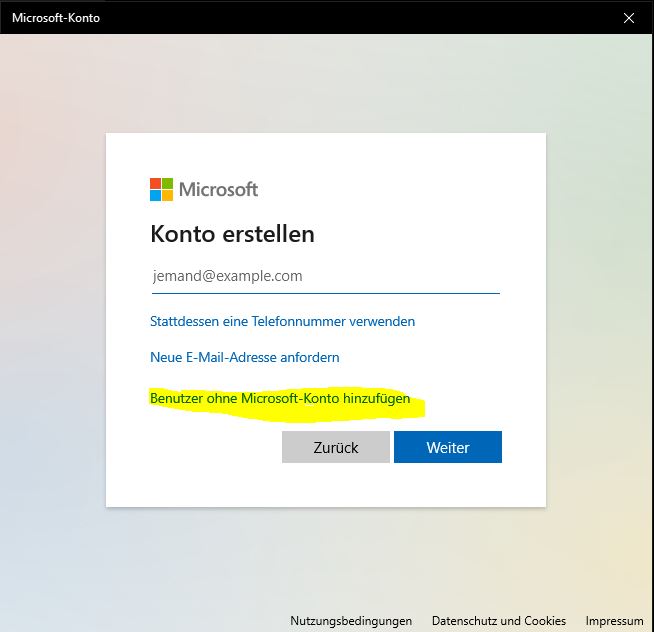Select 'Benutzer ohne Microsoft-Konto hinzufügen'
The image size is (654, 632).
[x=280, y=398]
